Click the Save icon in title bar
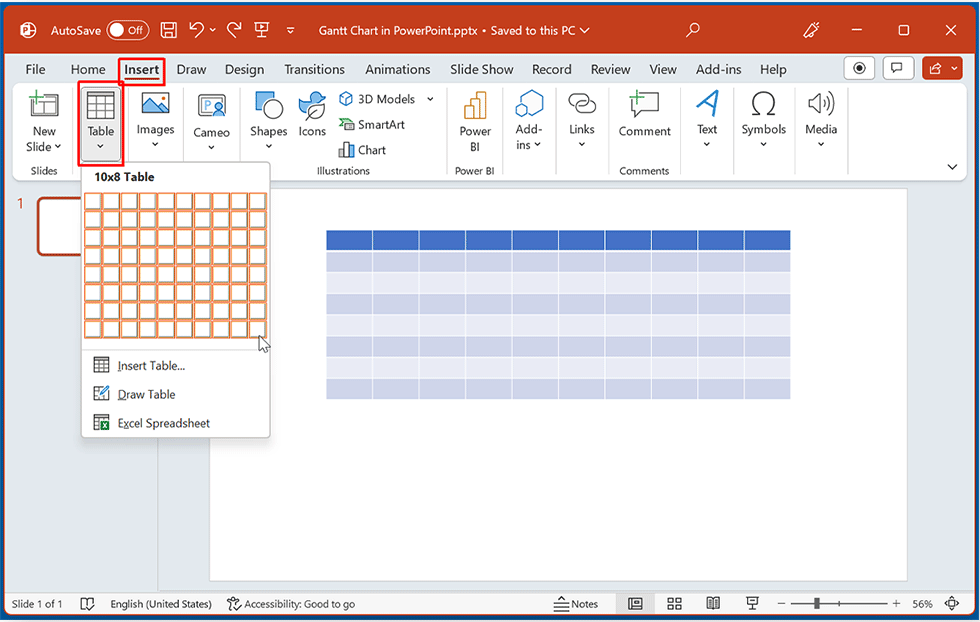Viewport: 980px width, 622px height. (x=169, y=30)
